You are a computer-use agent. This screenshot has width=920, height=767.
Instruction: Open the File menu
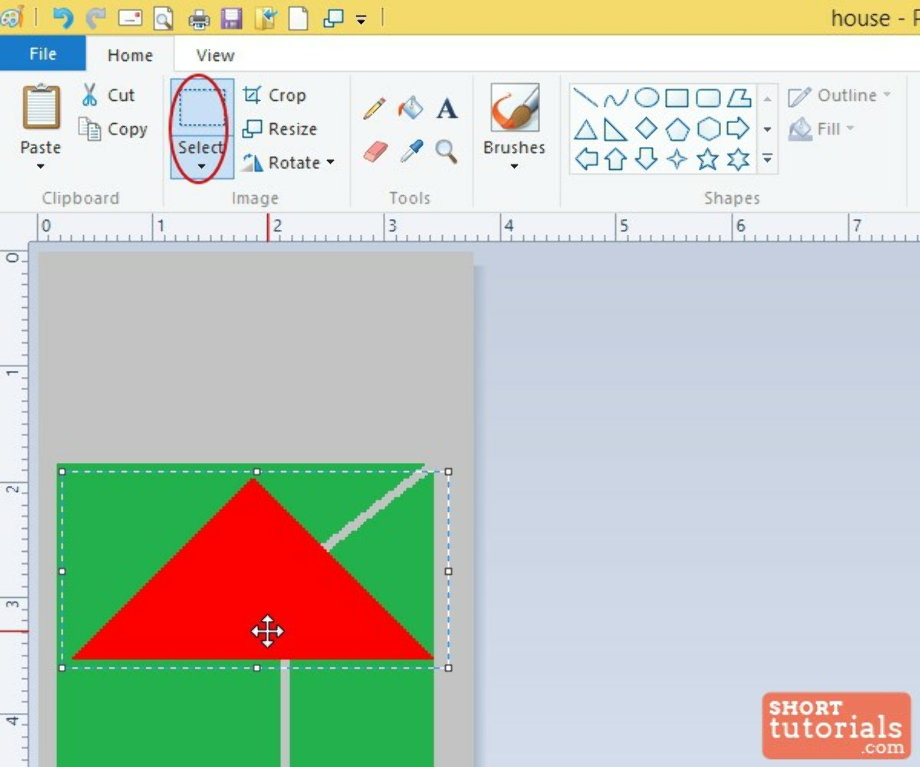tap(43, 54)
